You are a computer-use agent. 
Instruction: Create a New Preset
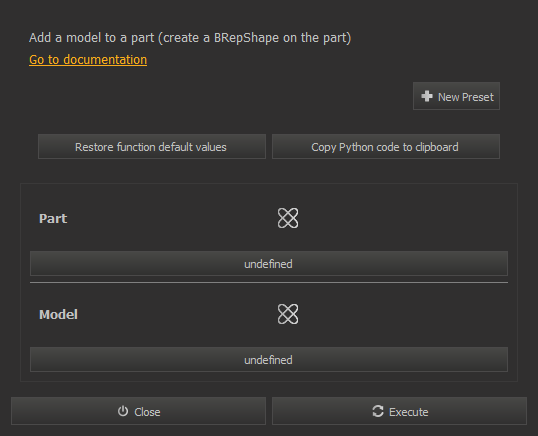456,96
